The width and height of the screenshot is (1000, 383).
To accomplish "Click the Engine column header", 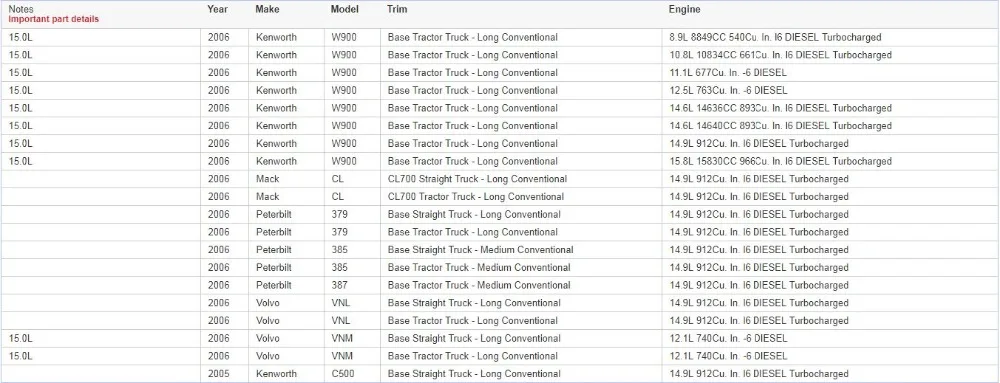I will 684,10.
